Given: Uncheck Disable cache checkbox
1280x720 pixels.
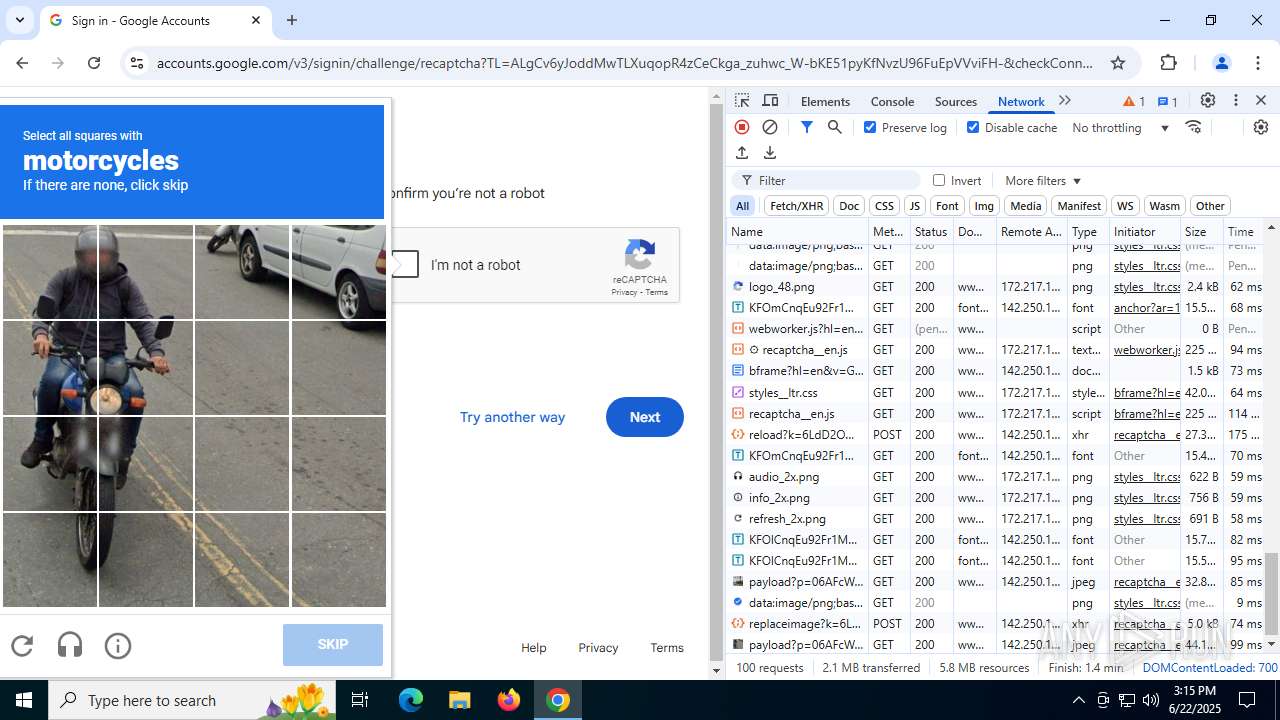Looking at the screenshot, I should [973, 127].
